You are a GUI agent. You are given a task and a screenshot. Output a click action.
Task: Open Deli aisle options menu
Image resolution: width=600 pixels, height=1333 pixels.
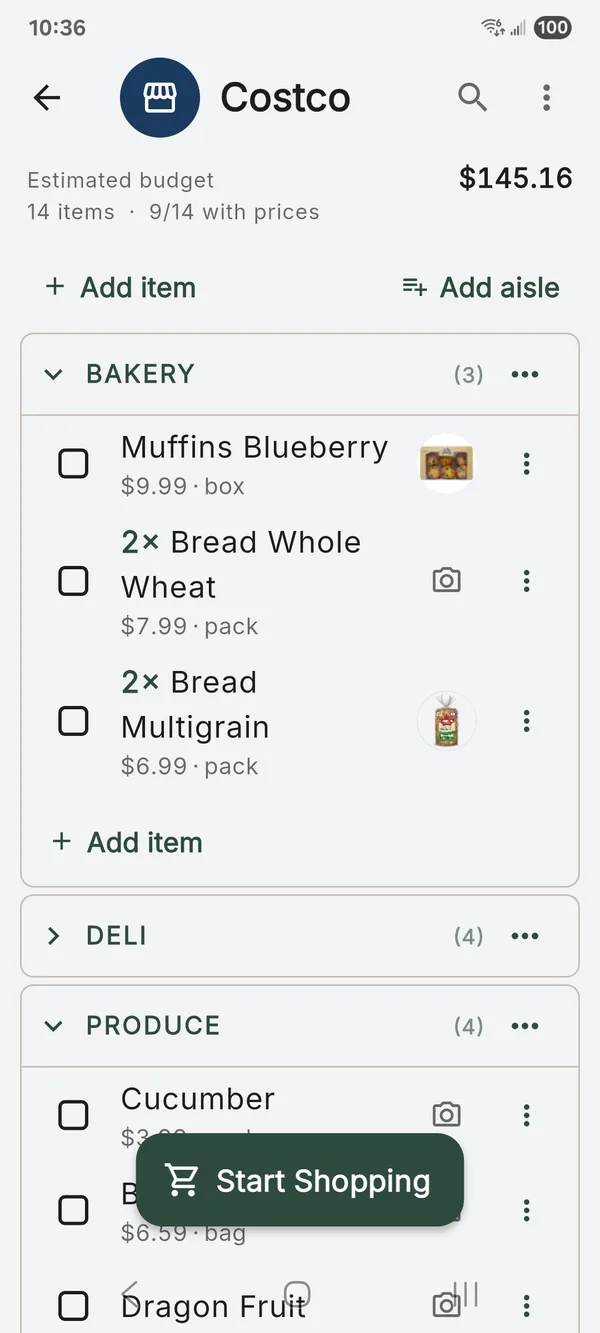pyautogui.click(x=525, y=936)
